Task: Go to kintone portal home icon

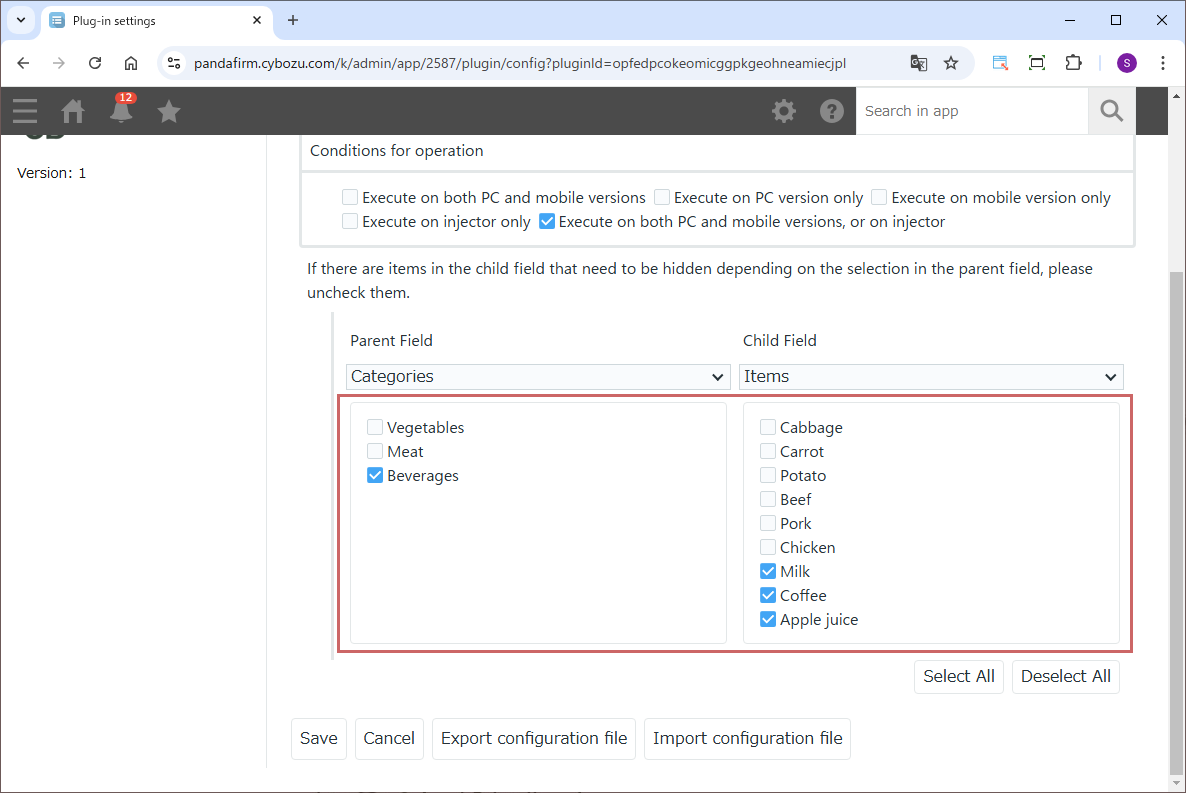Action: (x=73, y=111)
